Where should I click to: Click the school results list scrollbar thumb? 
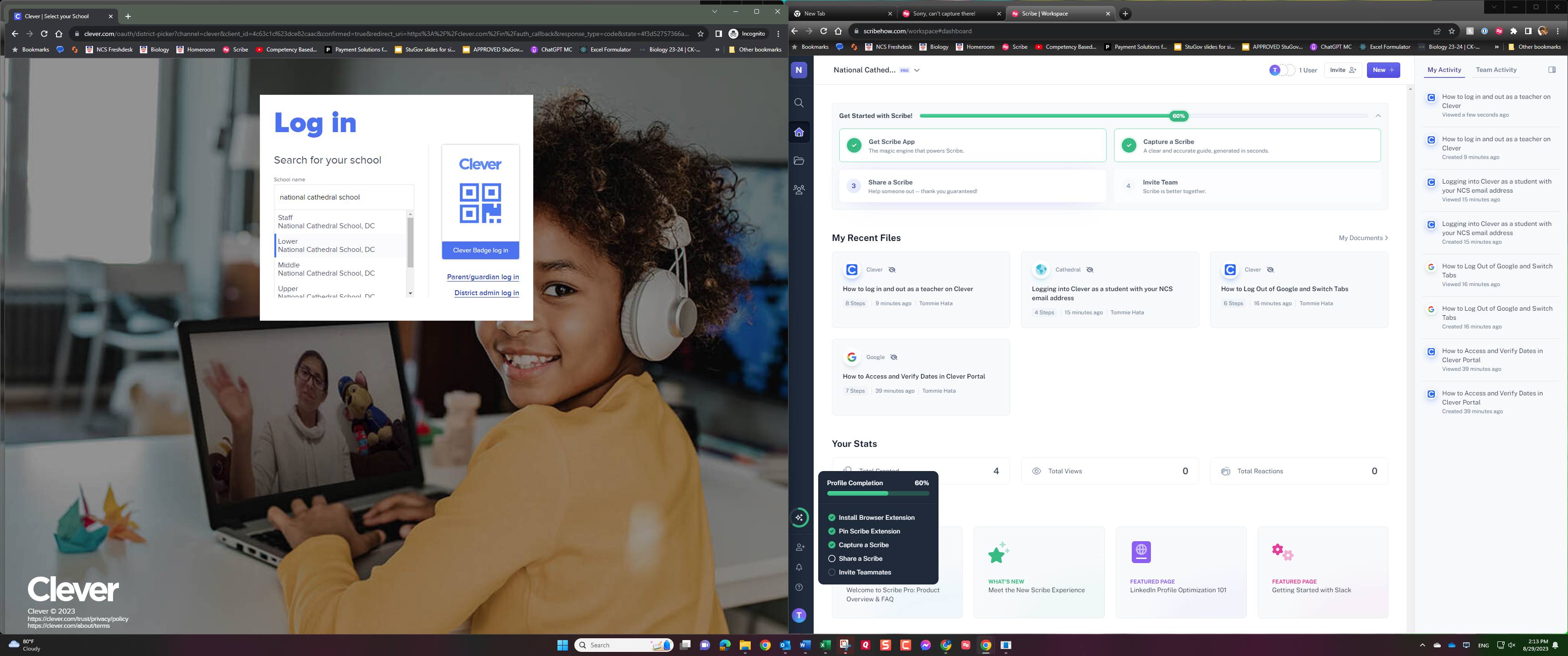tap(410, 242)
